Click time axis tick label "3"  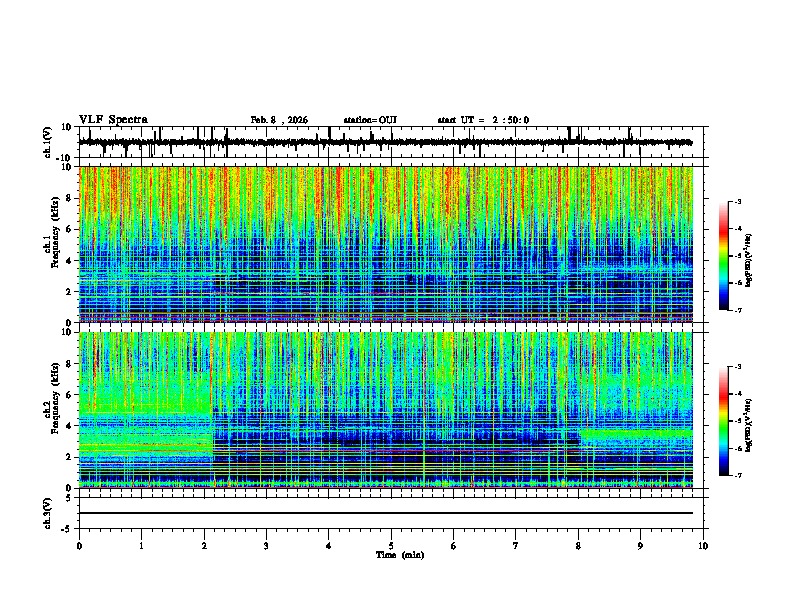[266, 546]
